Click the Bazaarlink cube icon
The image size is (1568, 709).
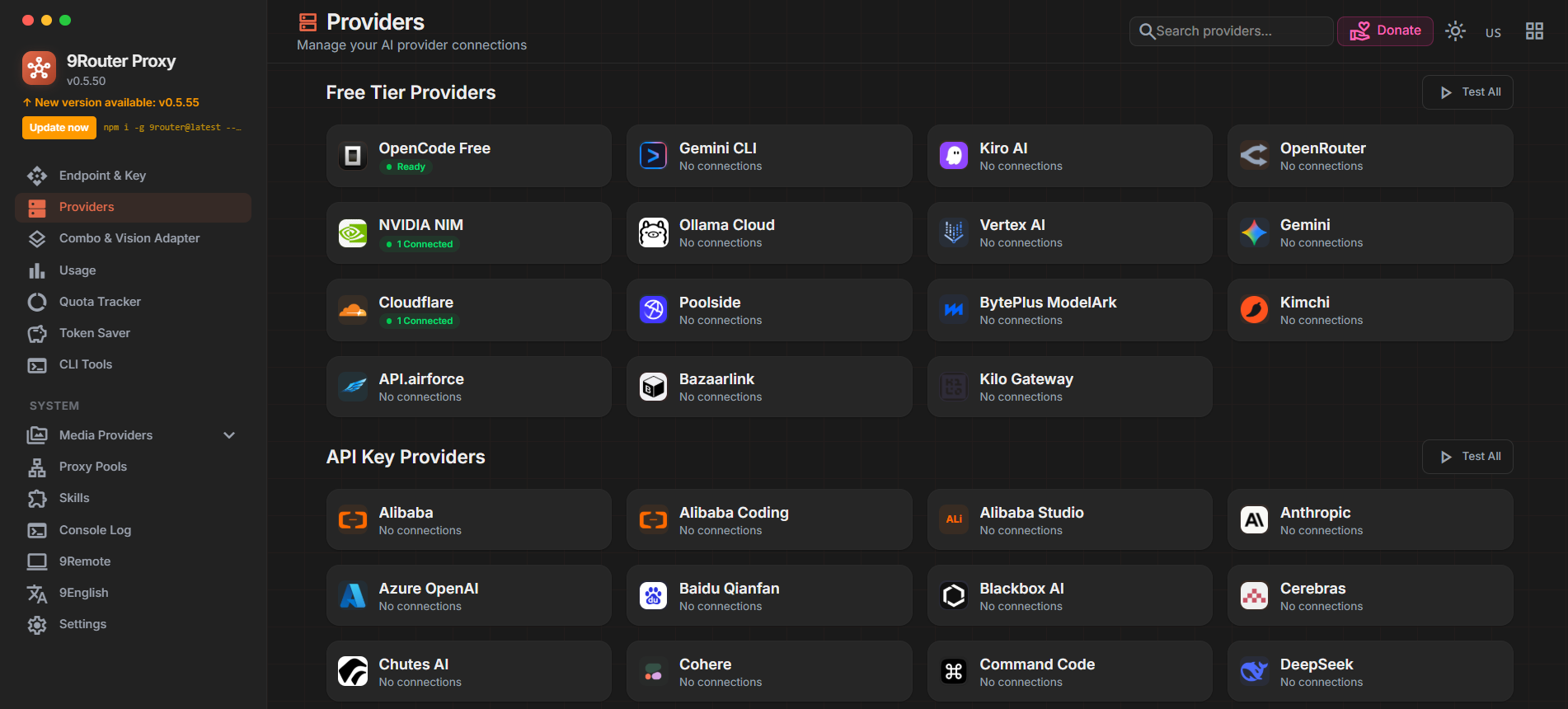click(654, 387)
